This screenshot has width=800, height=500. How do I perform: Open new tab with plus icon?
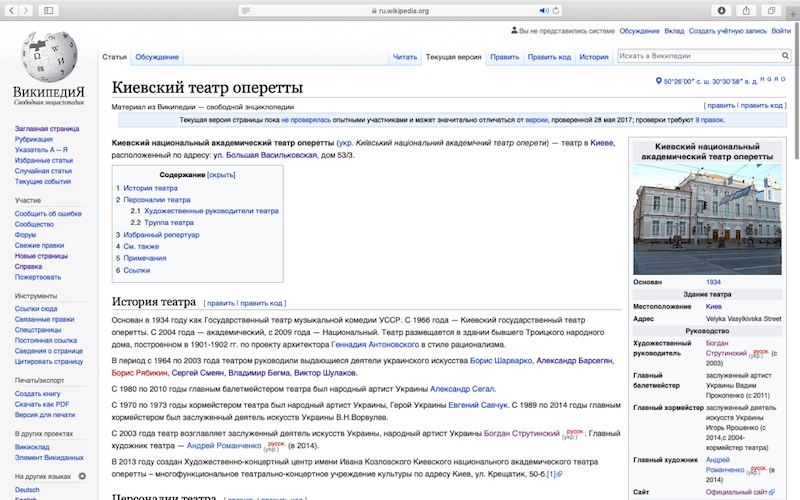coord(793,14)
